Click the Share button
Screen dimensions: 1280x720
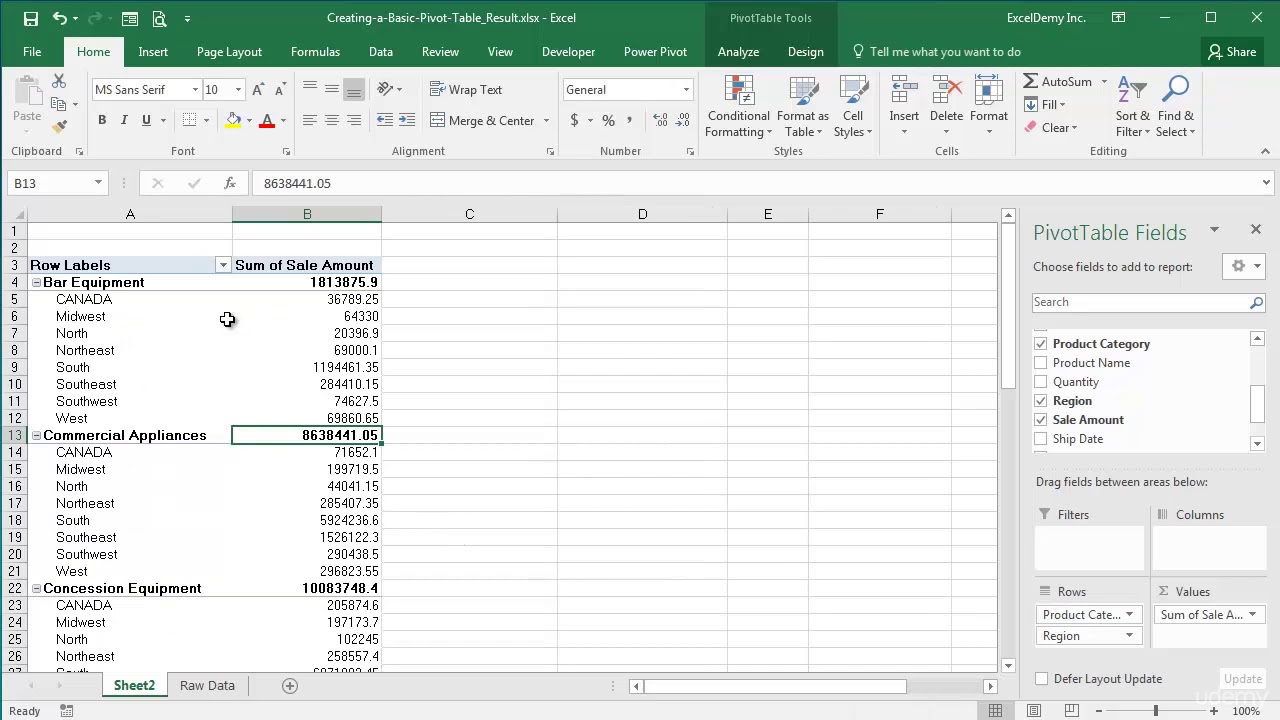pos(1232,52)
